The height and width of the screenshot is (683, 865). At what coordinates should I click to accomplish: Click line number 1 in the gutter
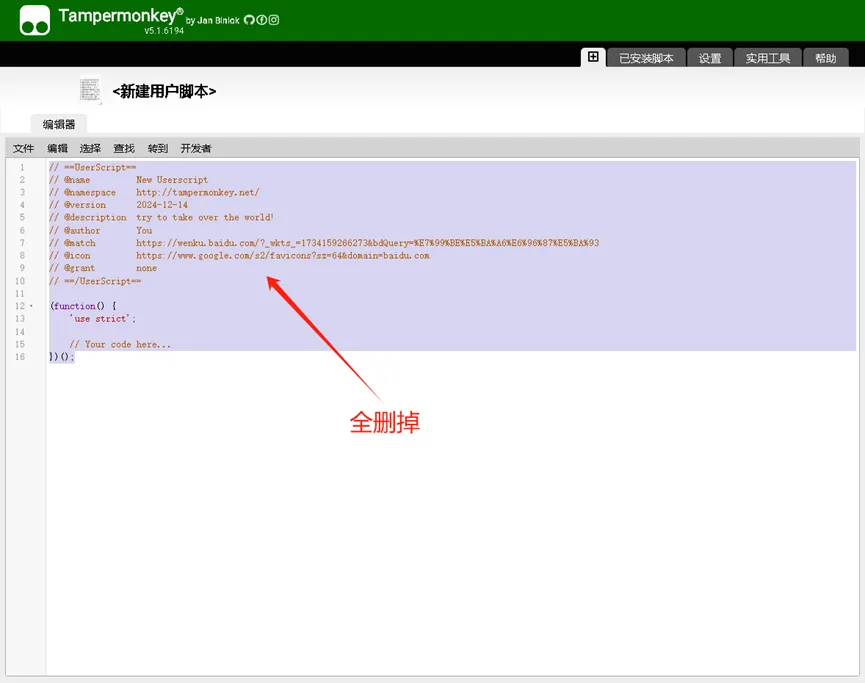point(22,167)
